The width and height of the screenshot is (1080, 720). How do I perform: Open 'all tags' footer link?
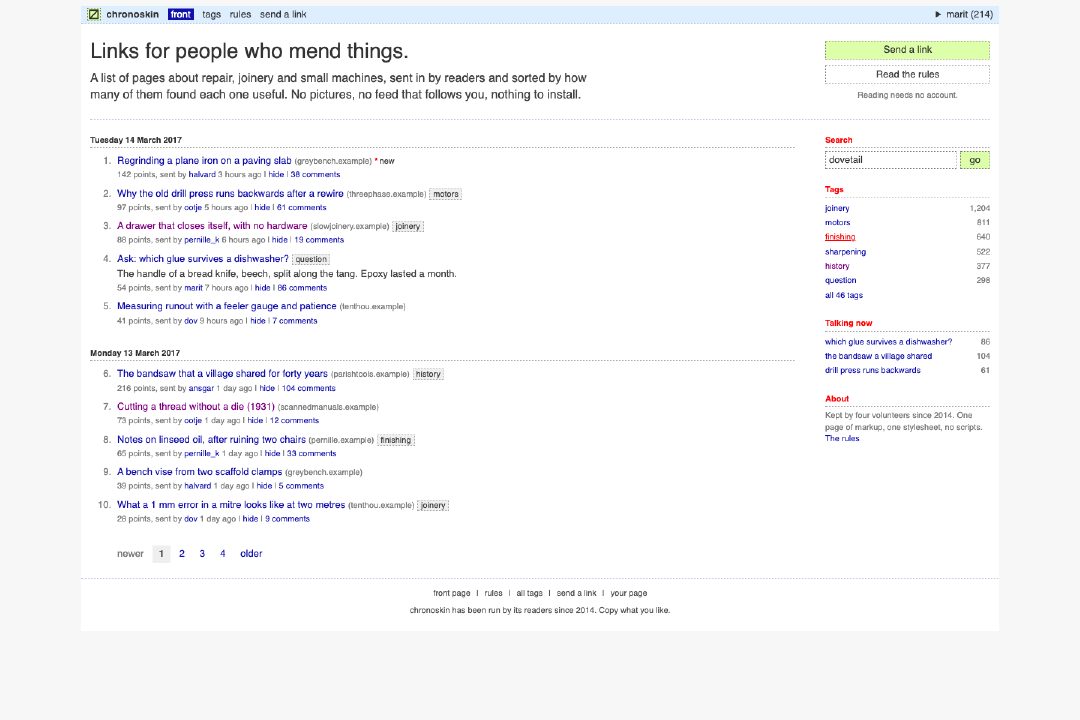click(530, 593)
